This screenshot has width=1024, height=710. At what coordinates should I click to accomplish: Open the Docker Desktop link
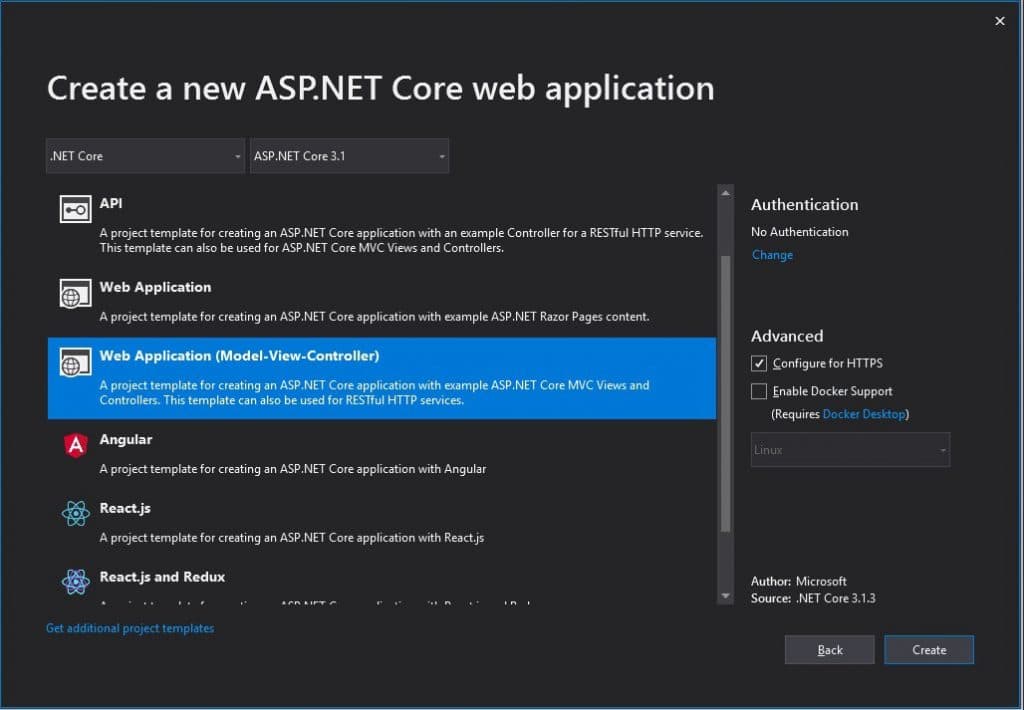coord(864,414)
